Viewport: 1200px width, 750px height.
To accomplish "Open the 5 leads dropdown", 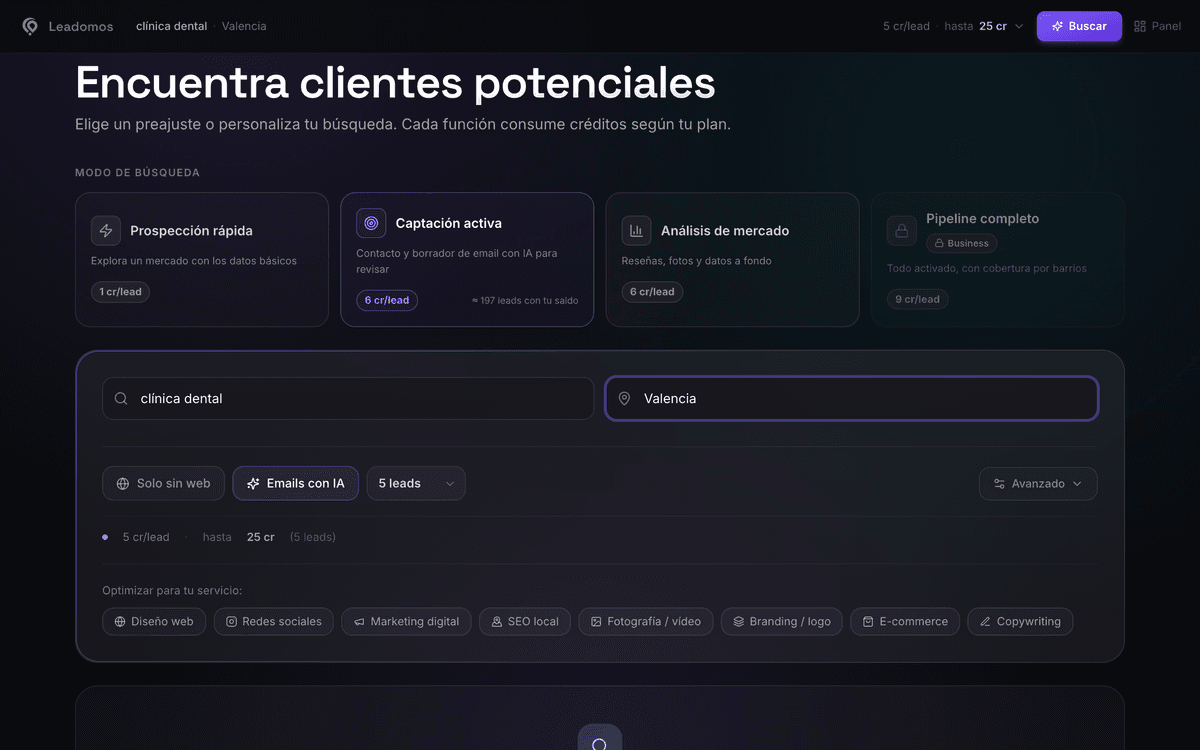I will coord(416,483).
